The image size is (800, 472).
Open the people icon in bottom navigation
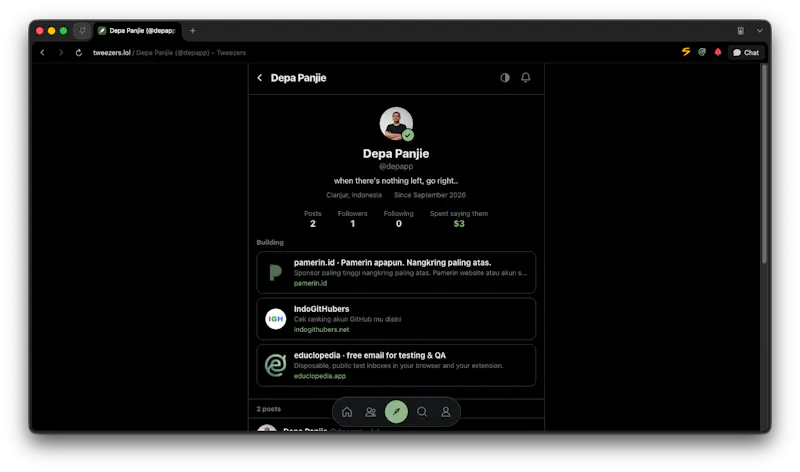(371, 412)
